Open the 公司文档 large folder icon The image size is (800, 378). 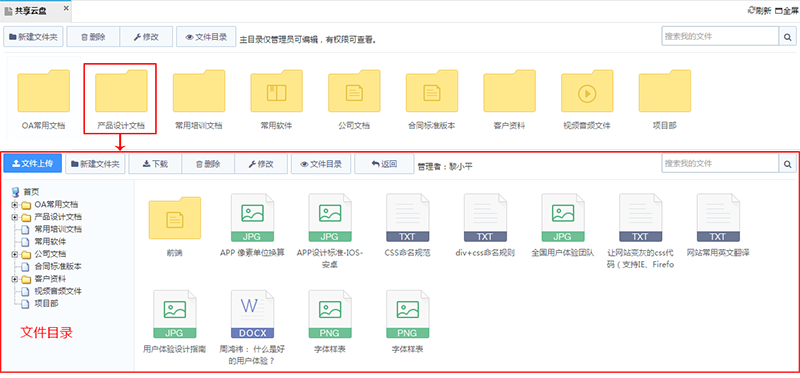(354, 90)
